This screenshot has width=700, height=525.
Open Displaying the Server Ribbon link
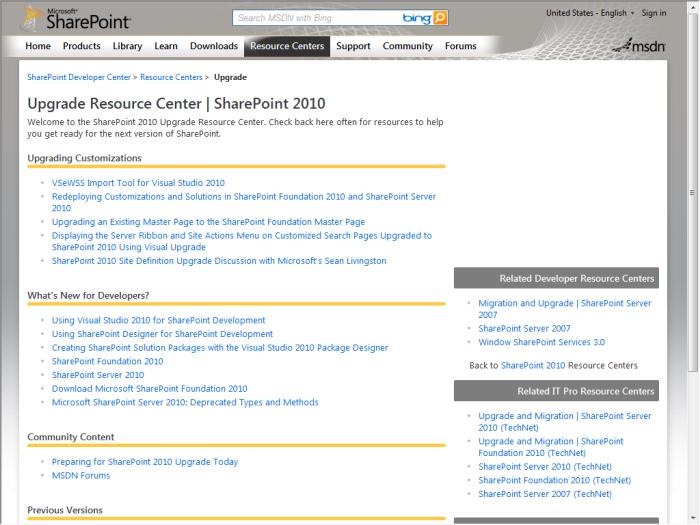[242, 241]
